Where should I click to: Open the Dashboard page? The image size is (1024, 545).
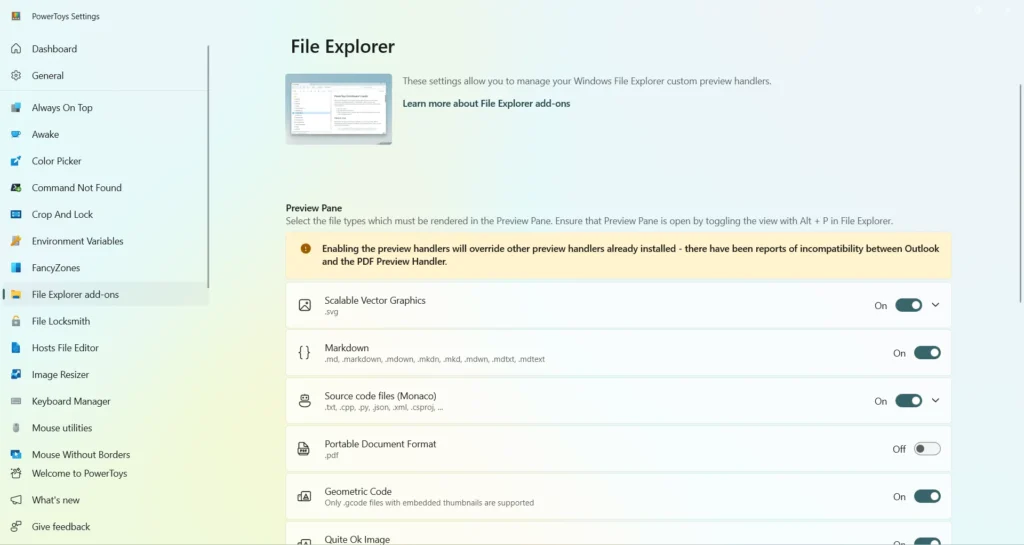pyautogui.click(x=106, y=49)
